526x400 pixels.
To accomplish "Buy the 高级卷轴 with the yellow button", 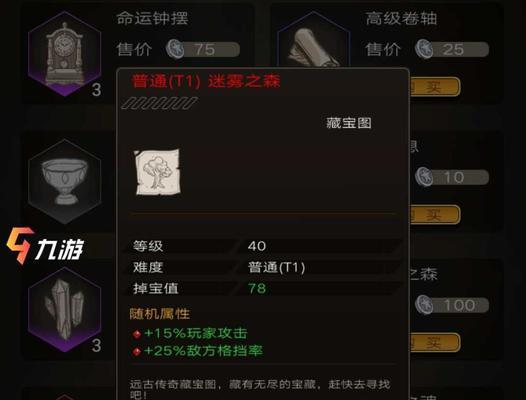I will 435,87.
